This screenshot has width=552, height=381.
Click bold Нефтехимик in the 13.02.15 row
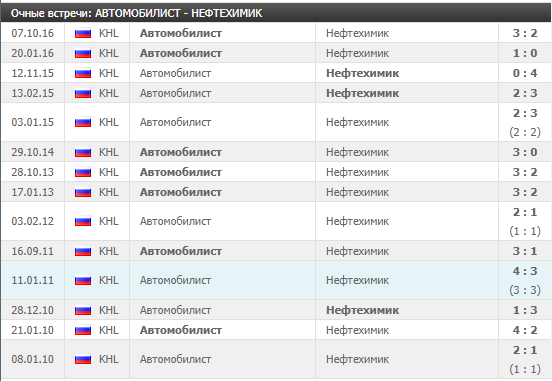tap(363, 93)
